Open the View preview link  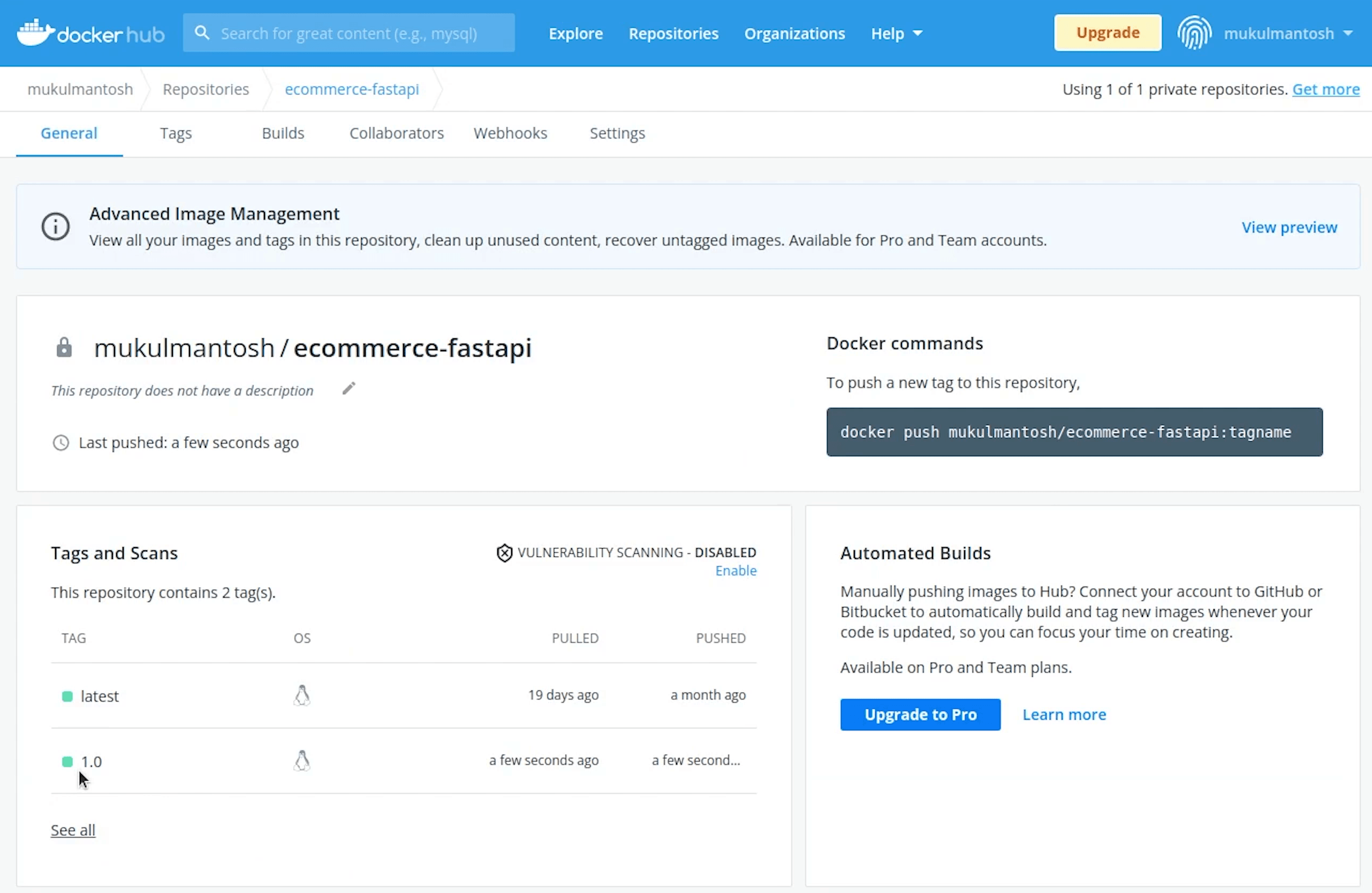click(1289, 227)
